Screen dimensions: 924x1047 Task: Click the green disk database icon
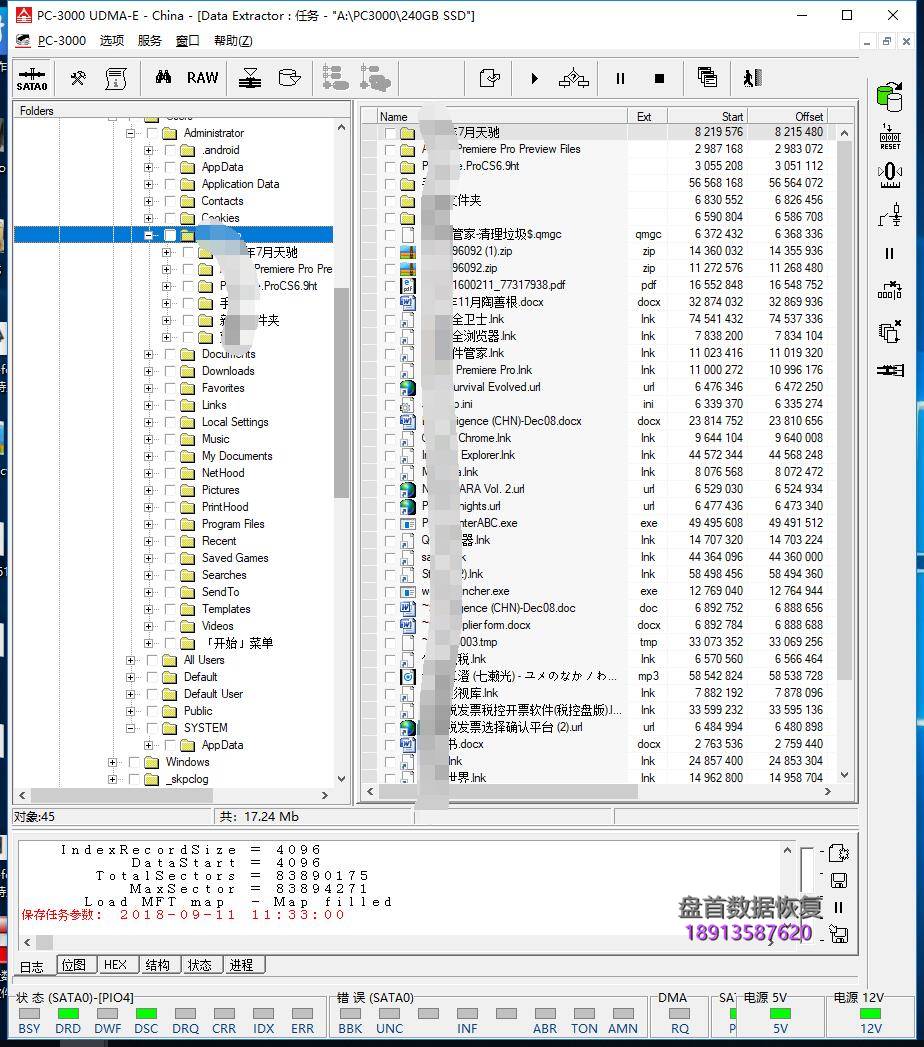pyautogui.click(x=889, y=96)
